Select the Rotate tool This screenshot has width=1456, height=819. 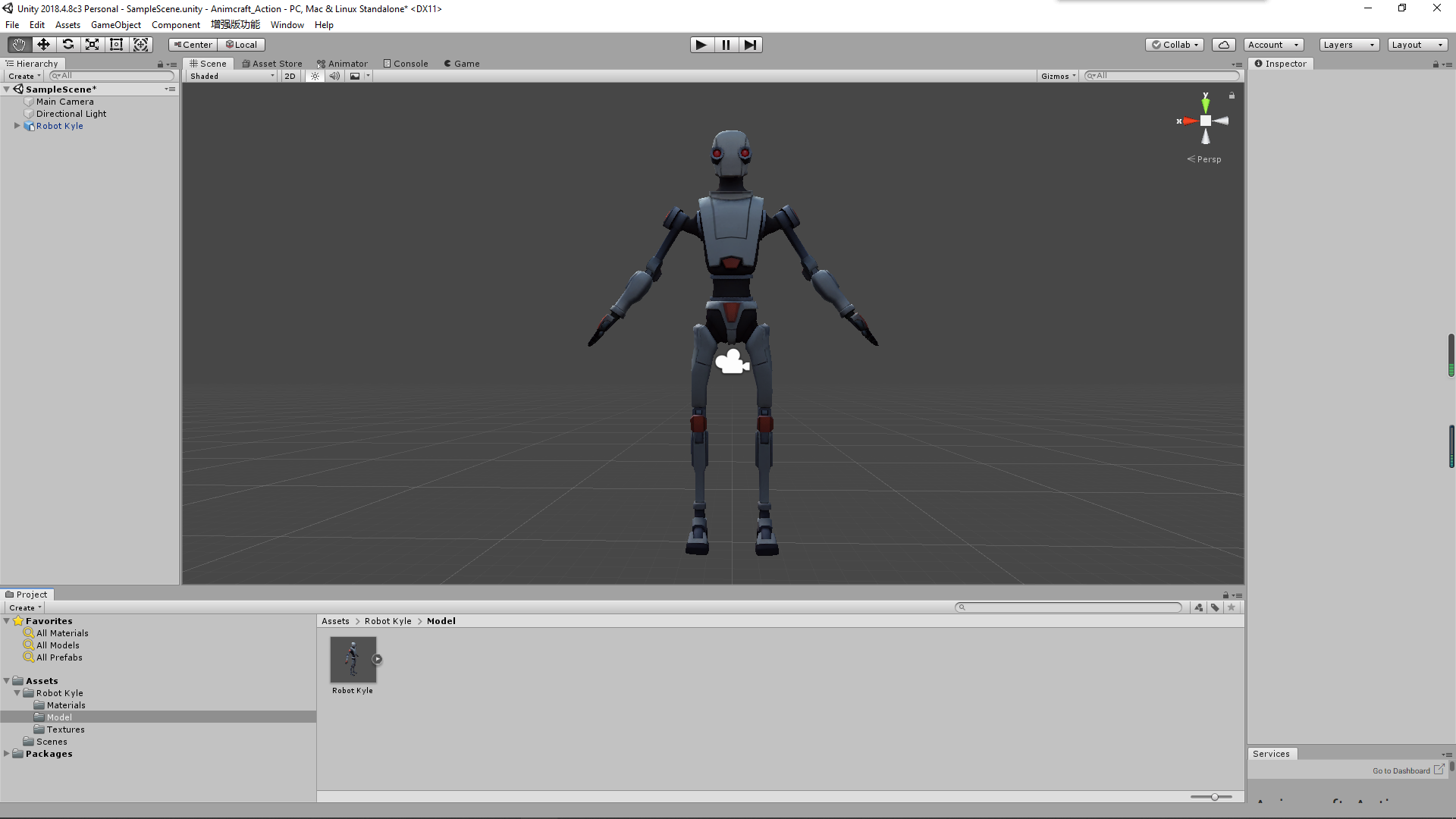[x=67, y=45]
